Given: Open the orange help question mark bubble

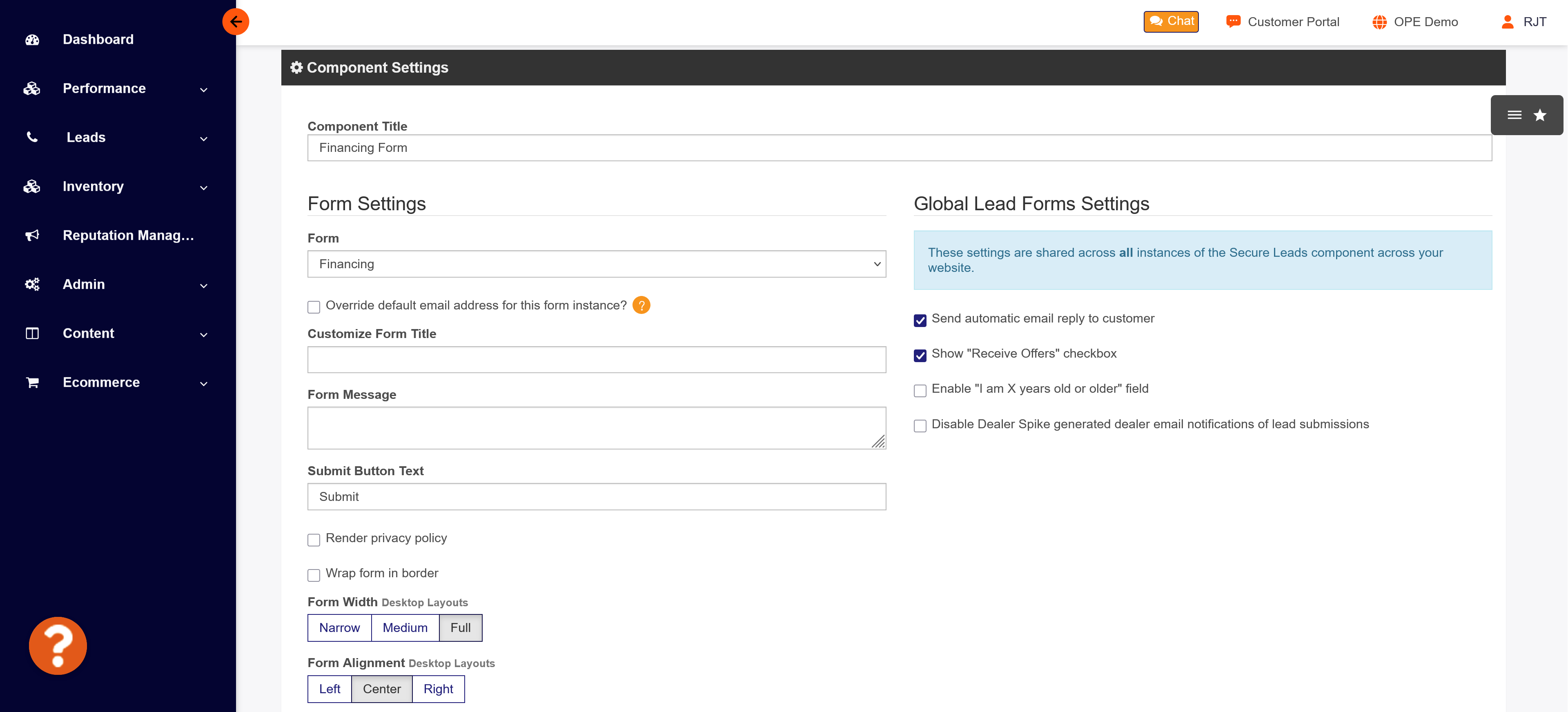Looking at the screenshot, I should pos(58,646).
